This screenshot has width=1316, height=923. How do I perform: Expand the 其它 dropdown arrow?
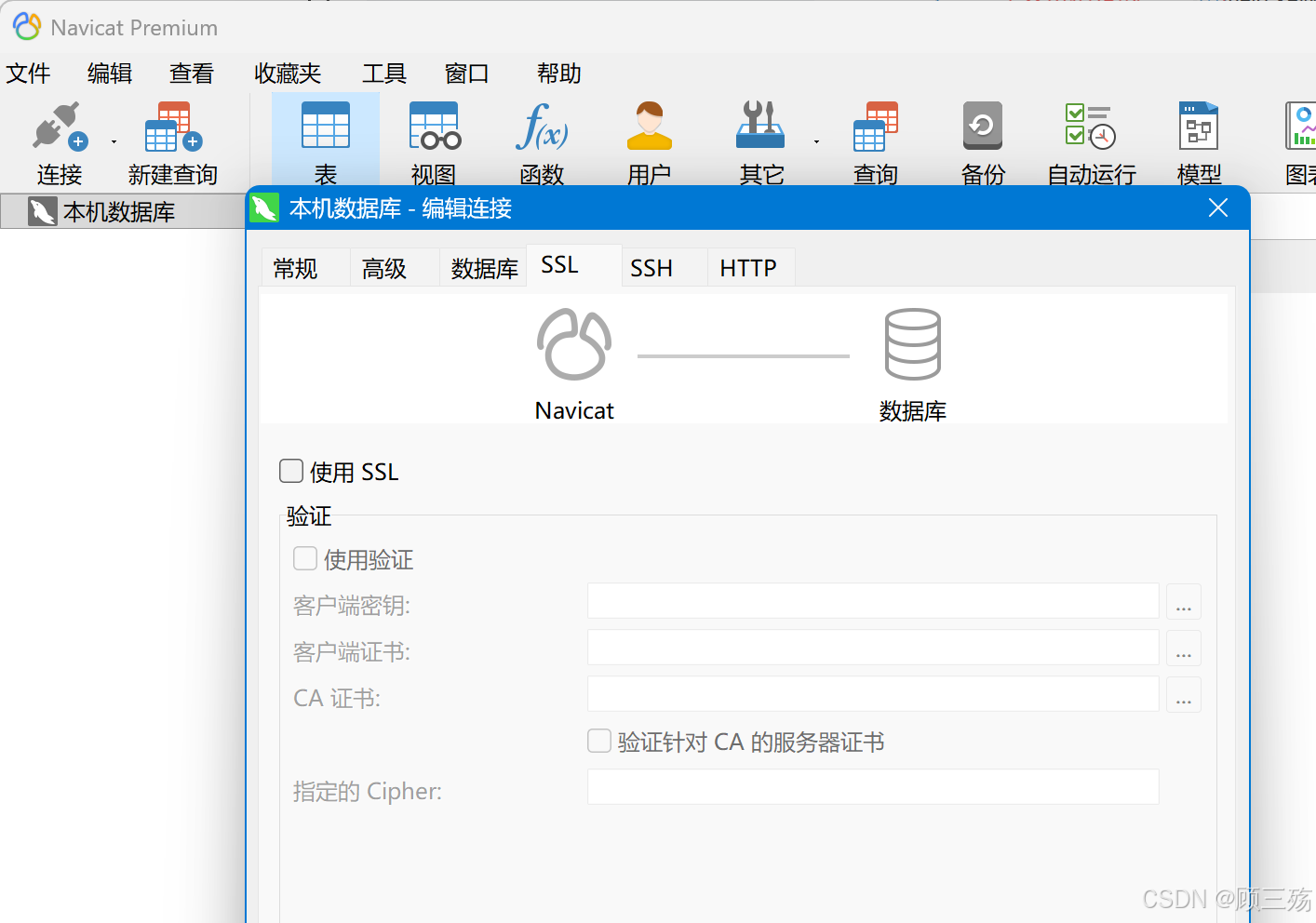pyautogui.click(x=816, y=142)
